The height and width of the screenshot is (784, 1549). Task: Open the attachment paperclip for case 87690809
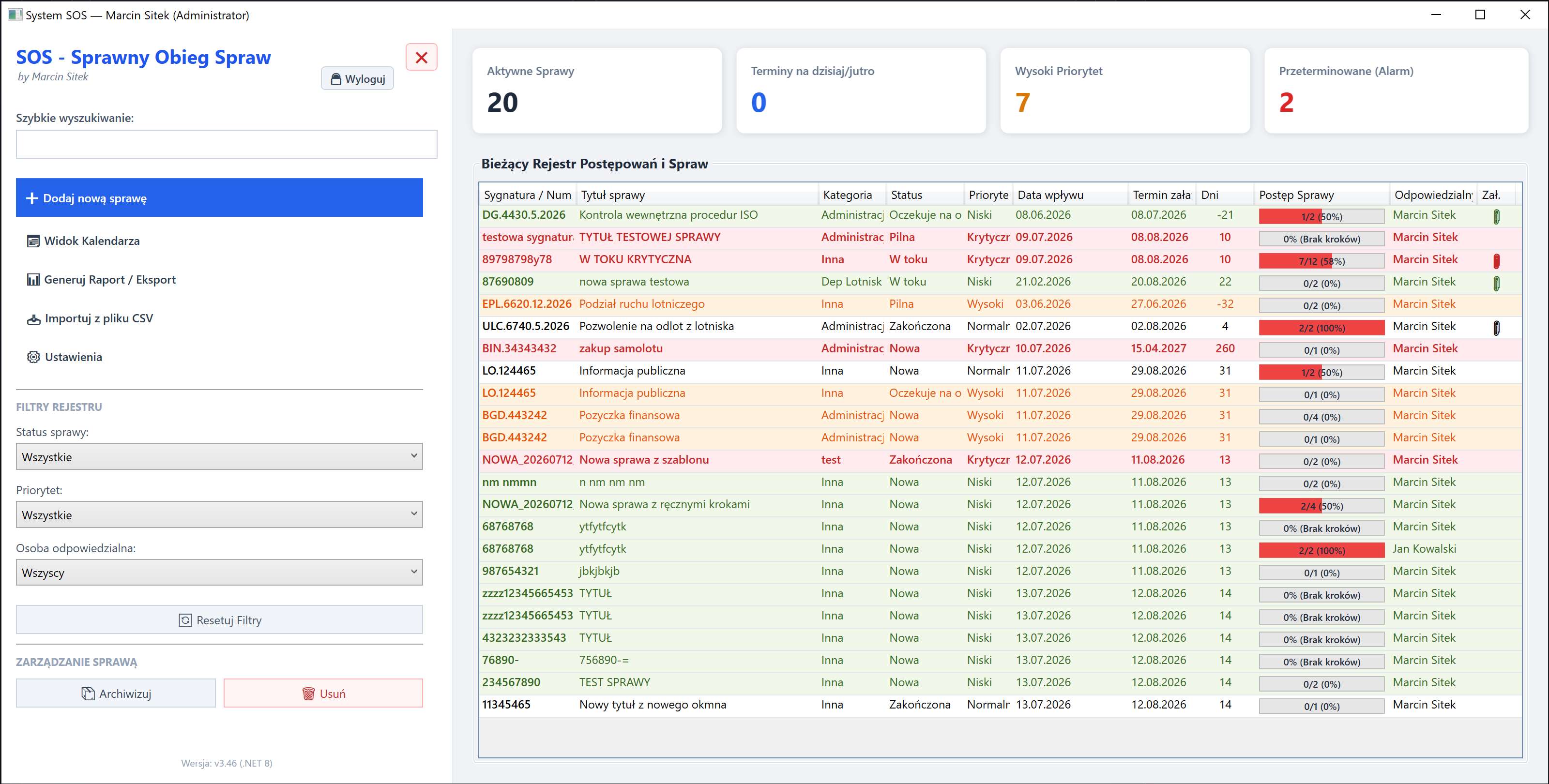[x=1496, y=283]
